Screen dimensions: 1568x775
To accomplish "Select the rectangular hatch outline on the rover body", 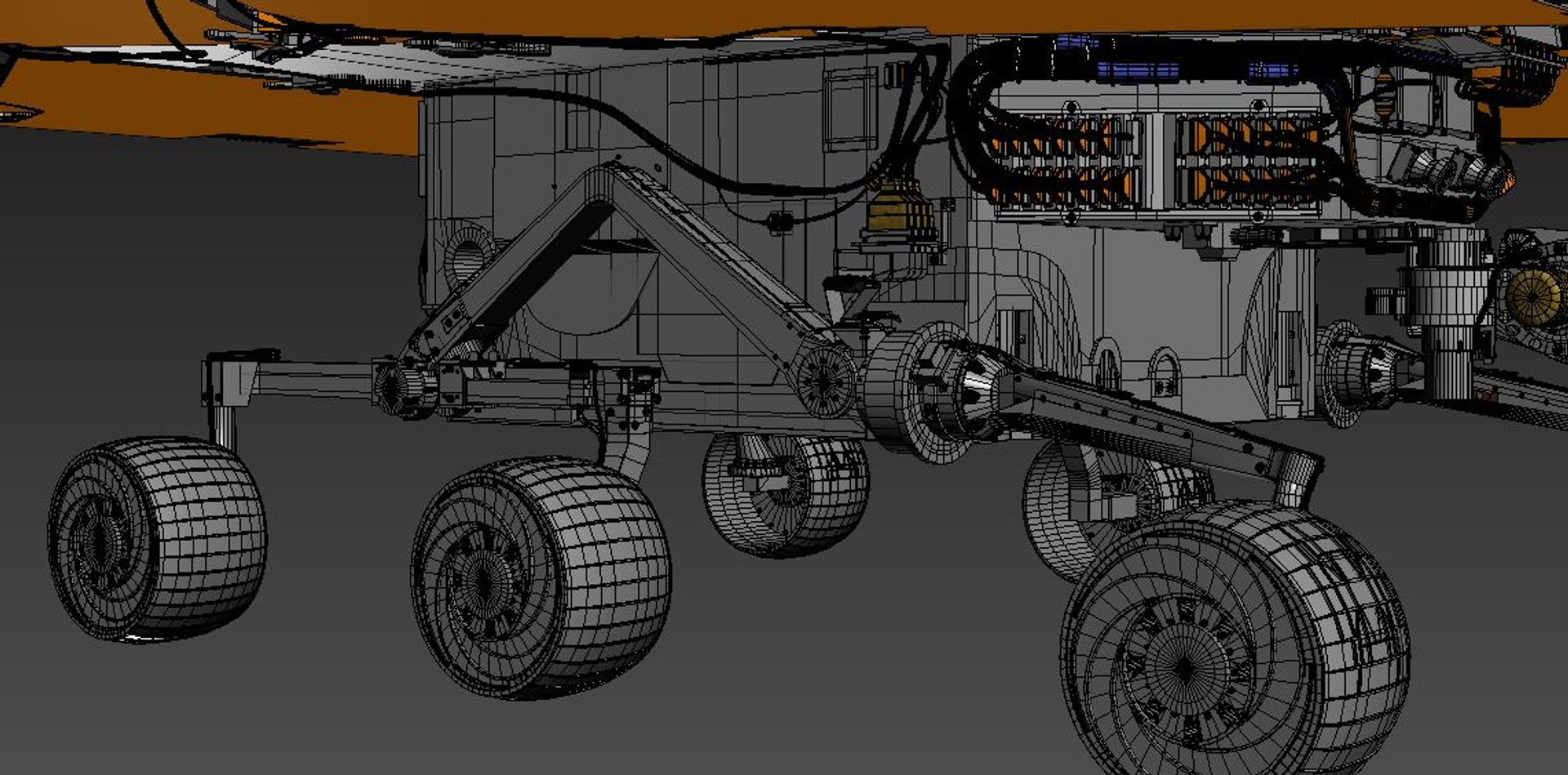I will point(849,109).
